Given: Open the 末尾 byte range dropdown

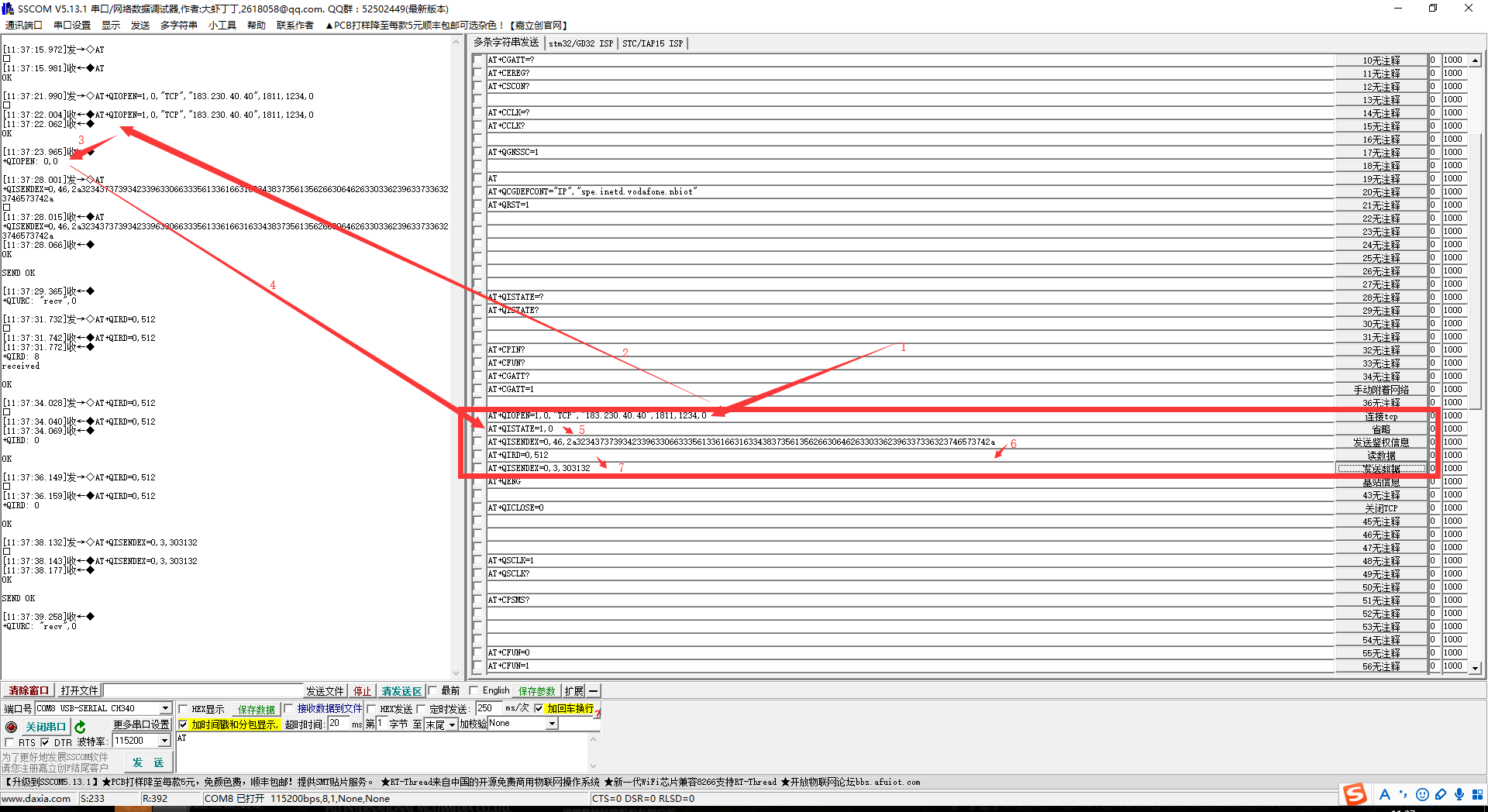Looking at the screenshot, I should [x=452, y=724].
